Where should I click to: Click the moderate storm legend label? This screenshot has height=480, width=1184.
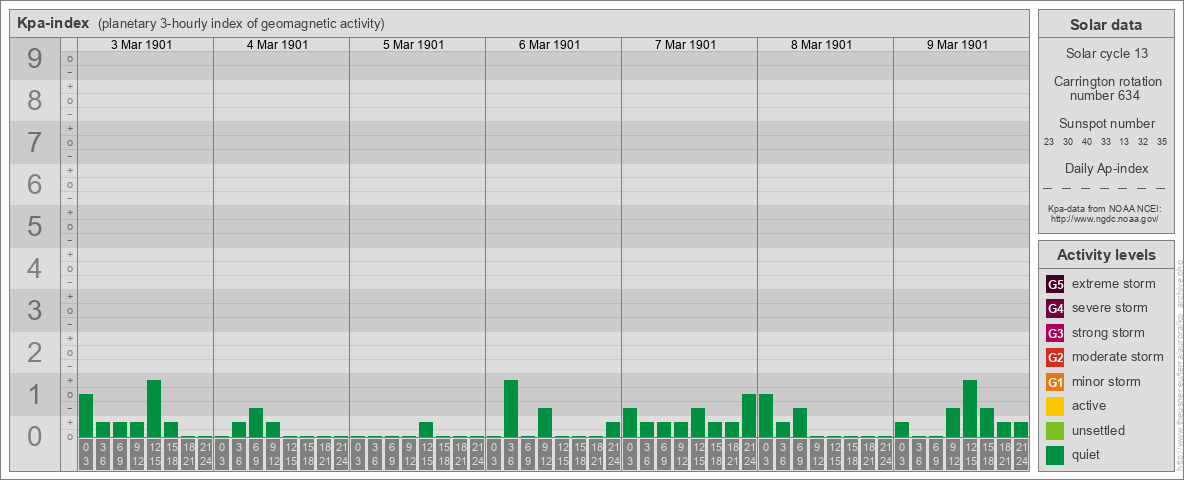click(x=1118, y=357)
